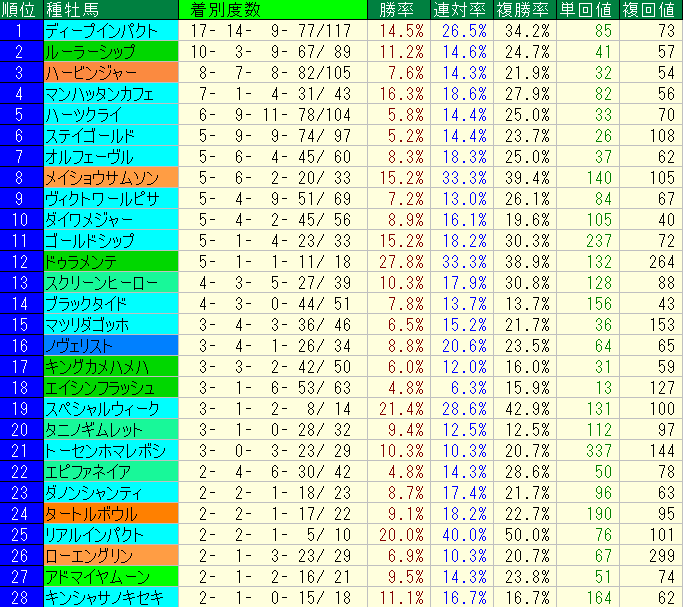This screenshot has height=607, width=683.
Task: Click rank number 28 cell
Action: (21, 597)
